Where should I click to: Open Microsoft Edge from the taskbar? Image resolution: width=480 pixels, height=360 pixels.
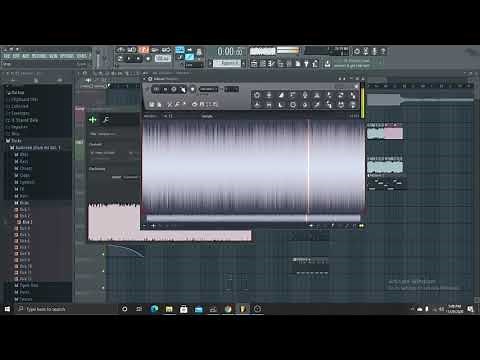pos(154,309)
